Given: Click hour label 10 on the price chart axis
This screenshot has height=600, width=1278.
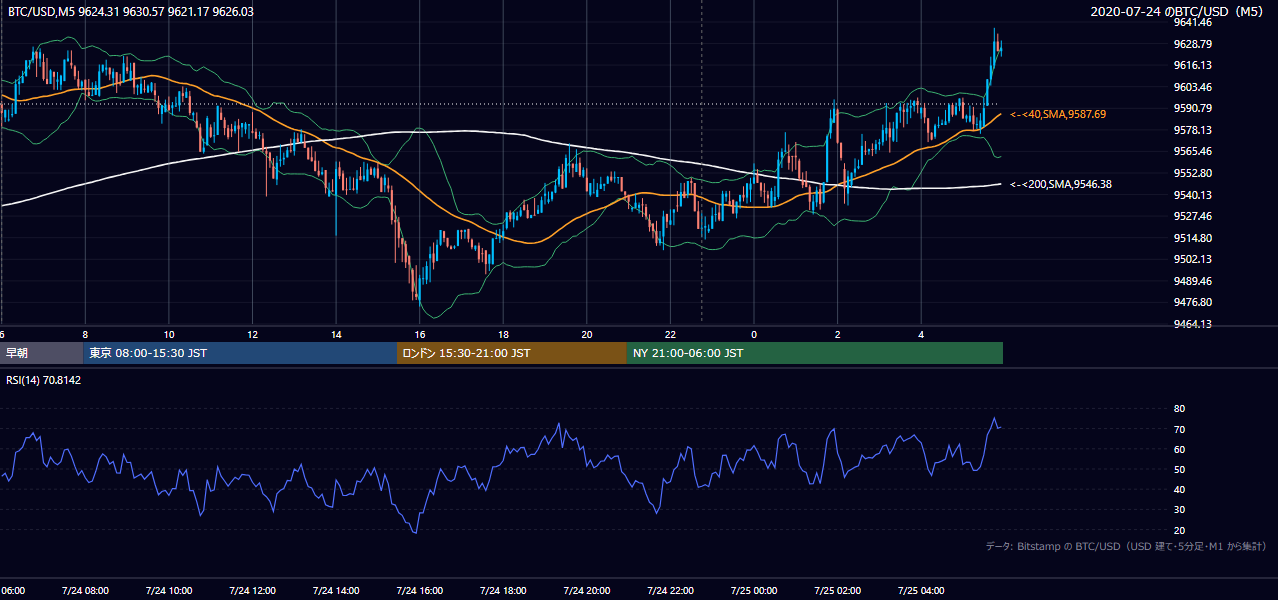Looking at the screenshot, I should click(169, 334).
